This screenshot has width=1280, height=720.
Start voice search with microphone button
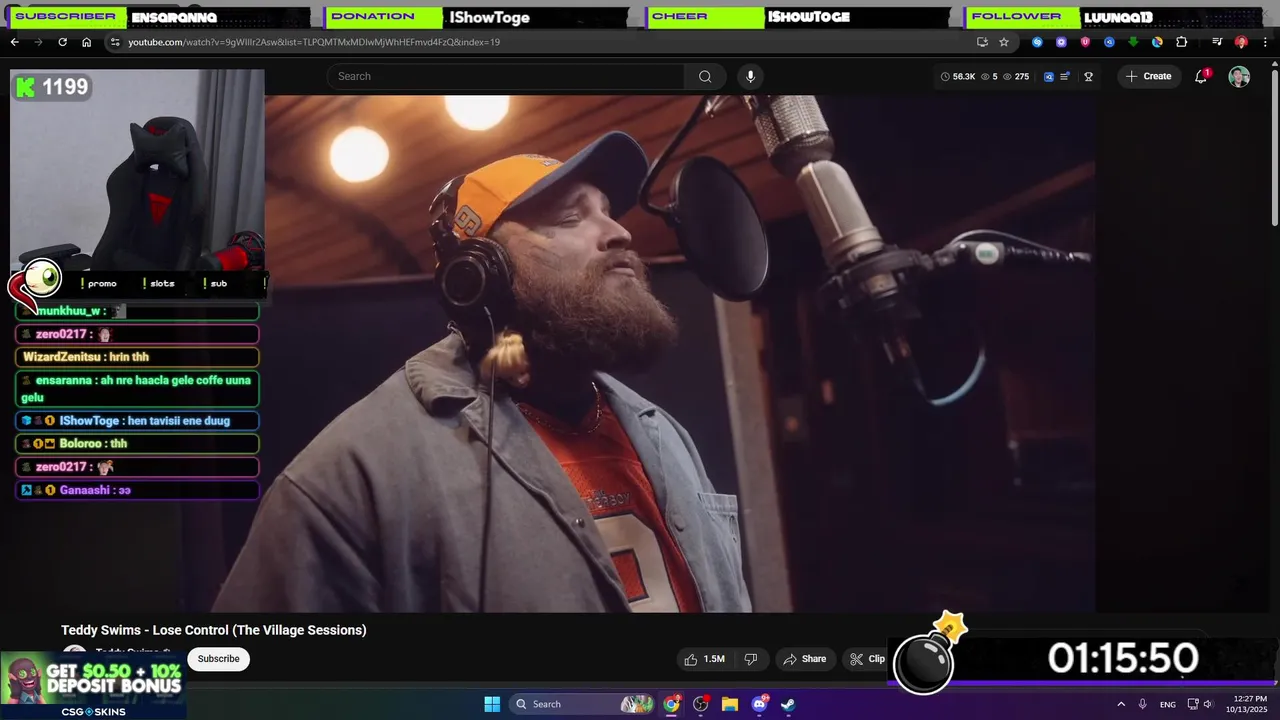[750, 76]
